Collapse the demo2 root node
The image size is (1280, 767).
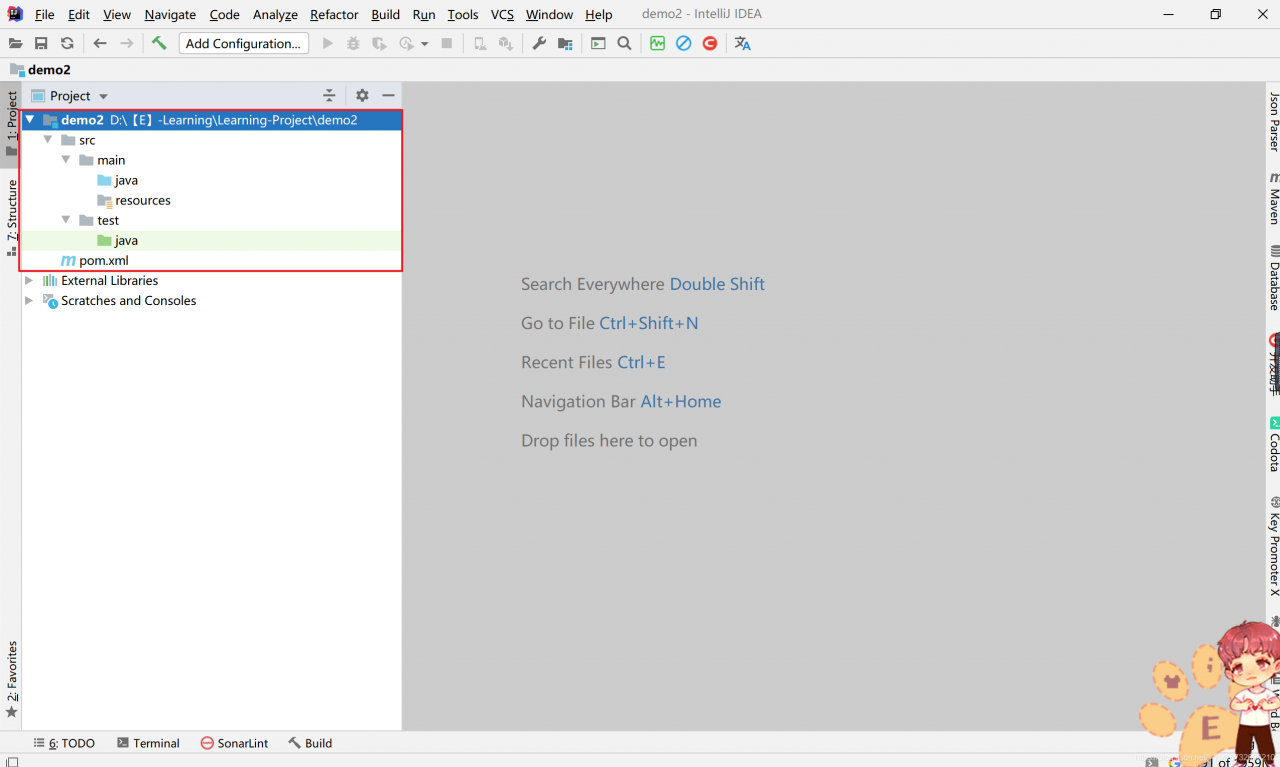[x=30, y=120]
